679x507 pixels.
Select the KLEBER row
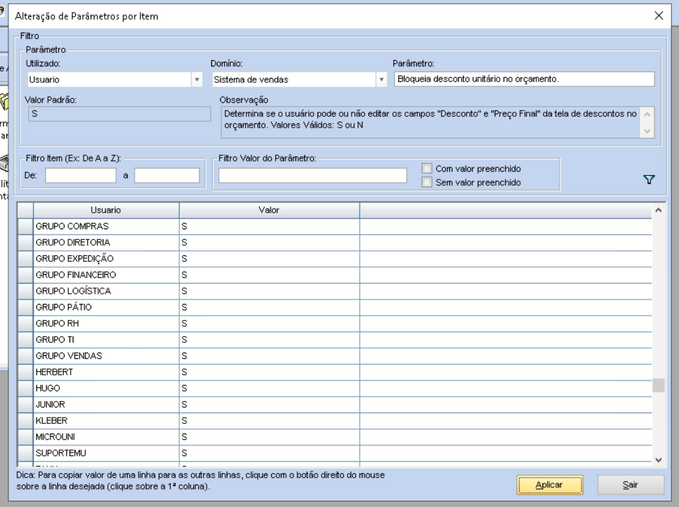coord(335,421)
